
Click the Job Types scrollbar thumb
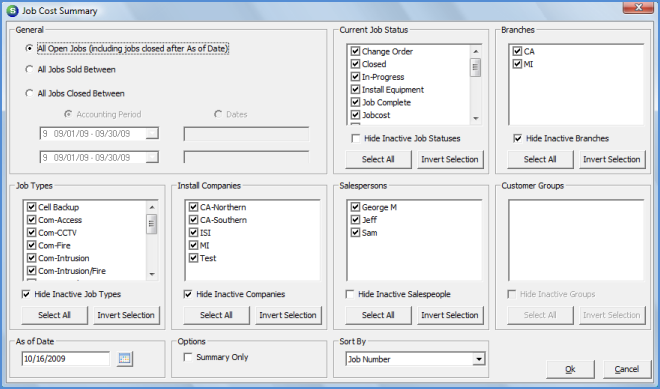152,224
